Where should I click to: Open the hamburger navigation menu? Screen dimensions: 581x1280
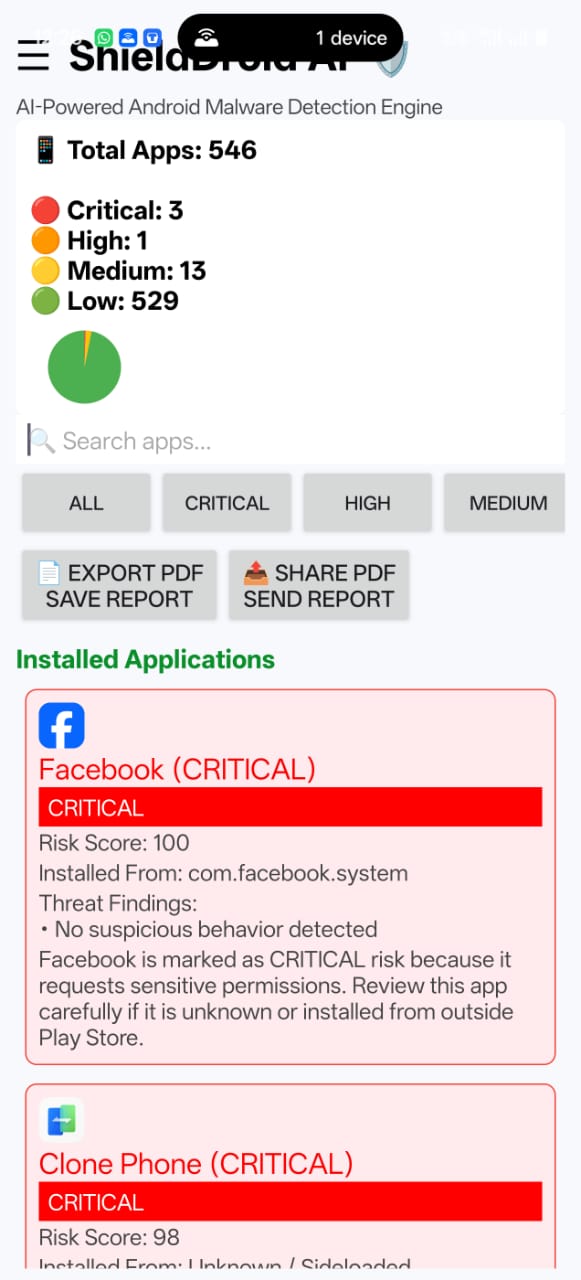[33, 56]
